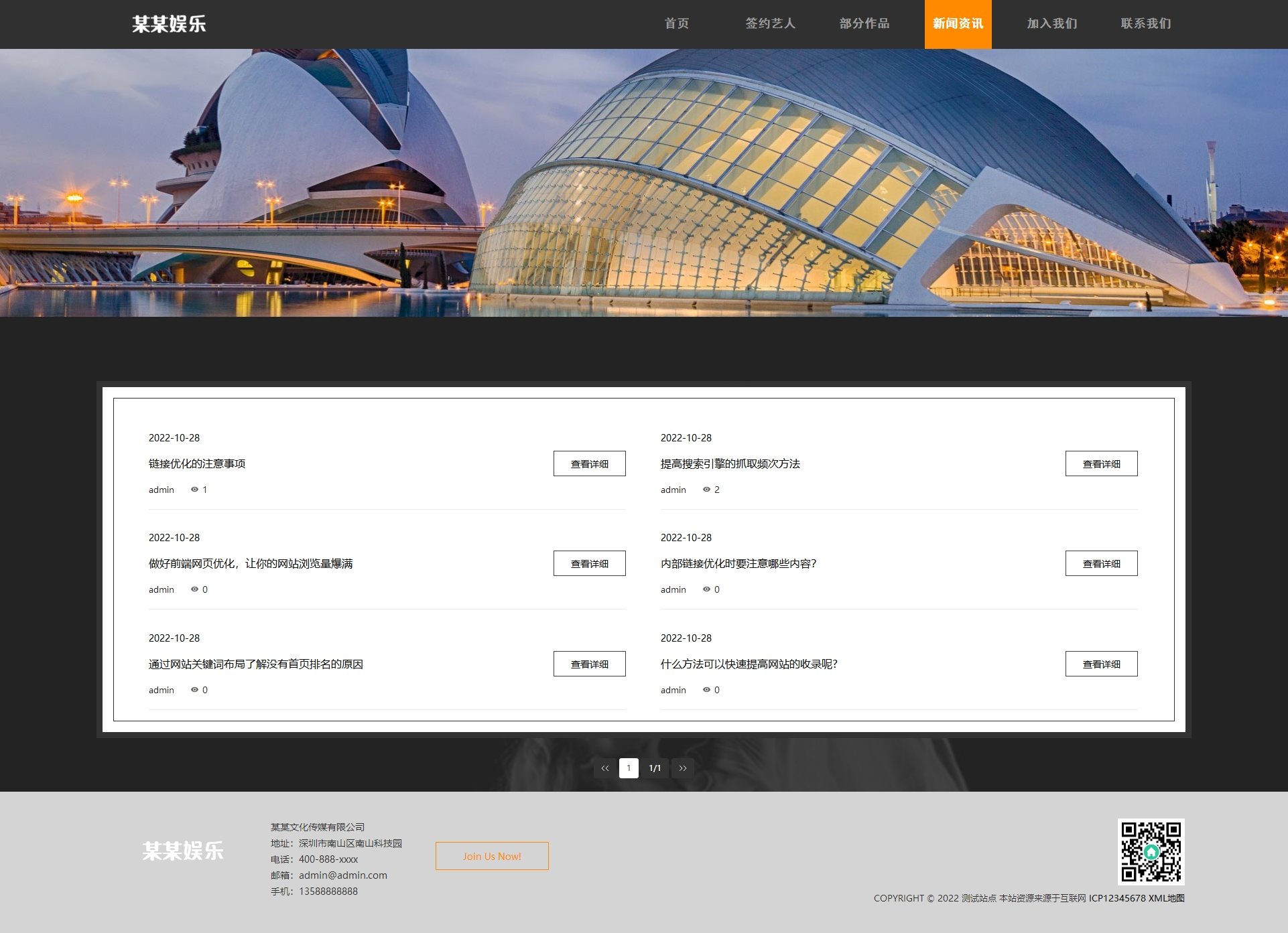Open article 通过网站关键词布局了解没有首页排名的原因
Image resolution: width=1288 pixels, height=933 pixels.
click(x=255, y=664)
